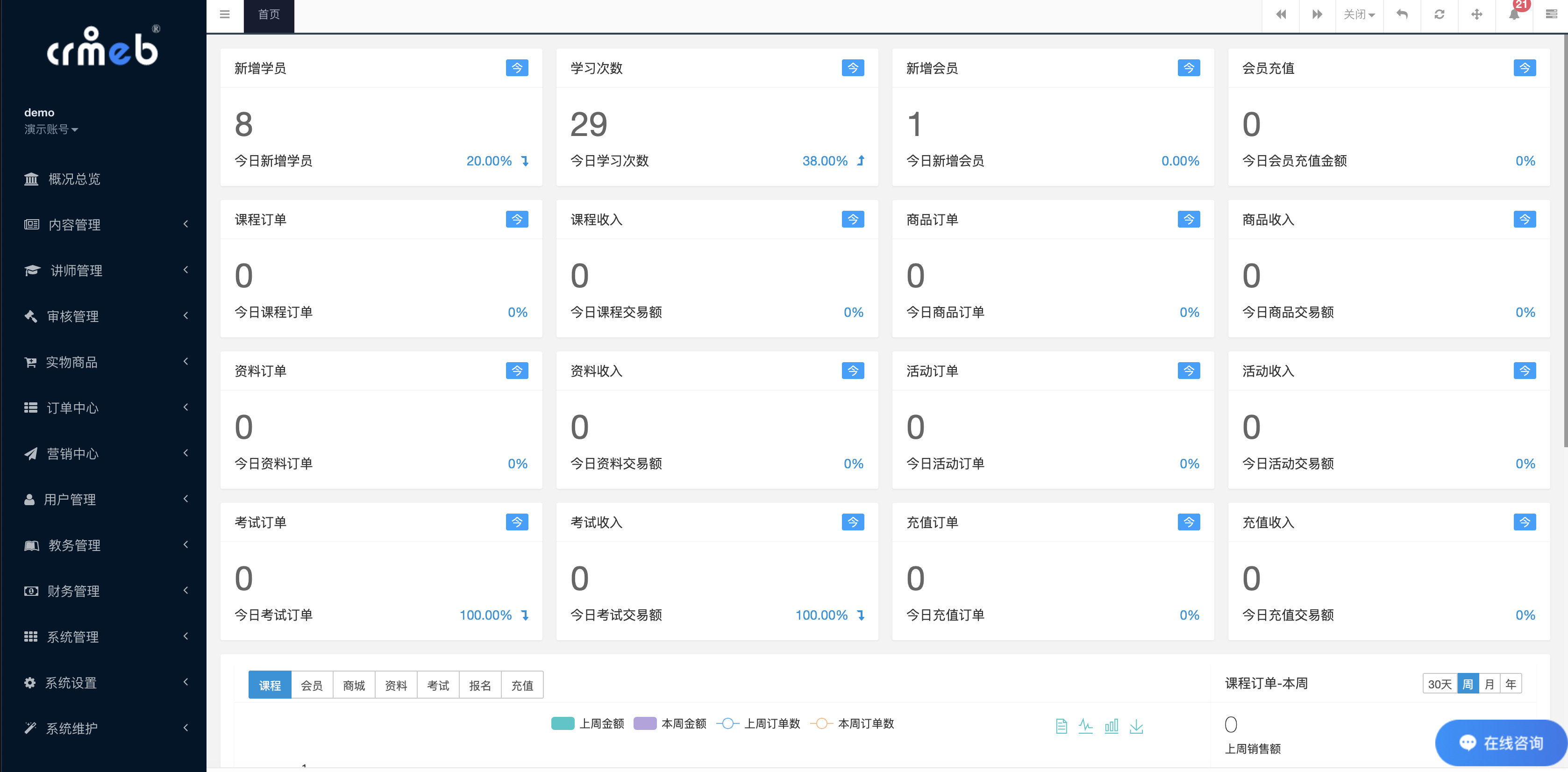Viewport: 1568px width, 772px height.
Task: Select the 会员 chart tab
Action: (312, 685)
